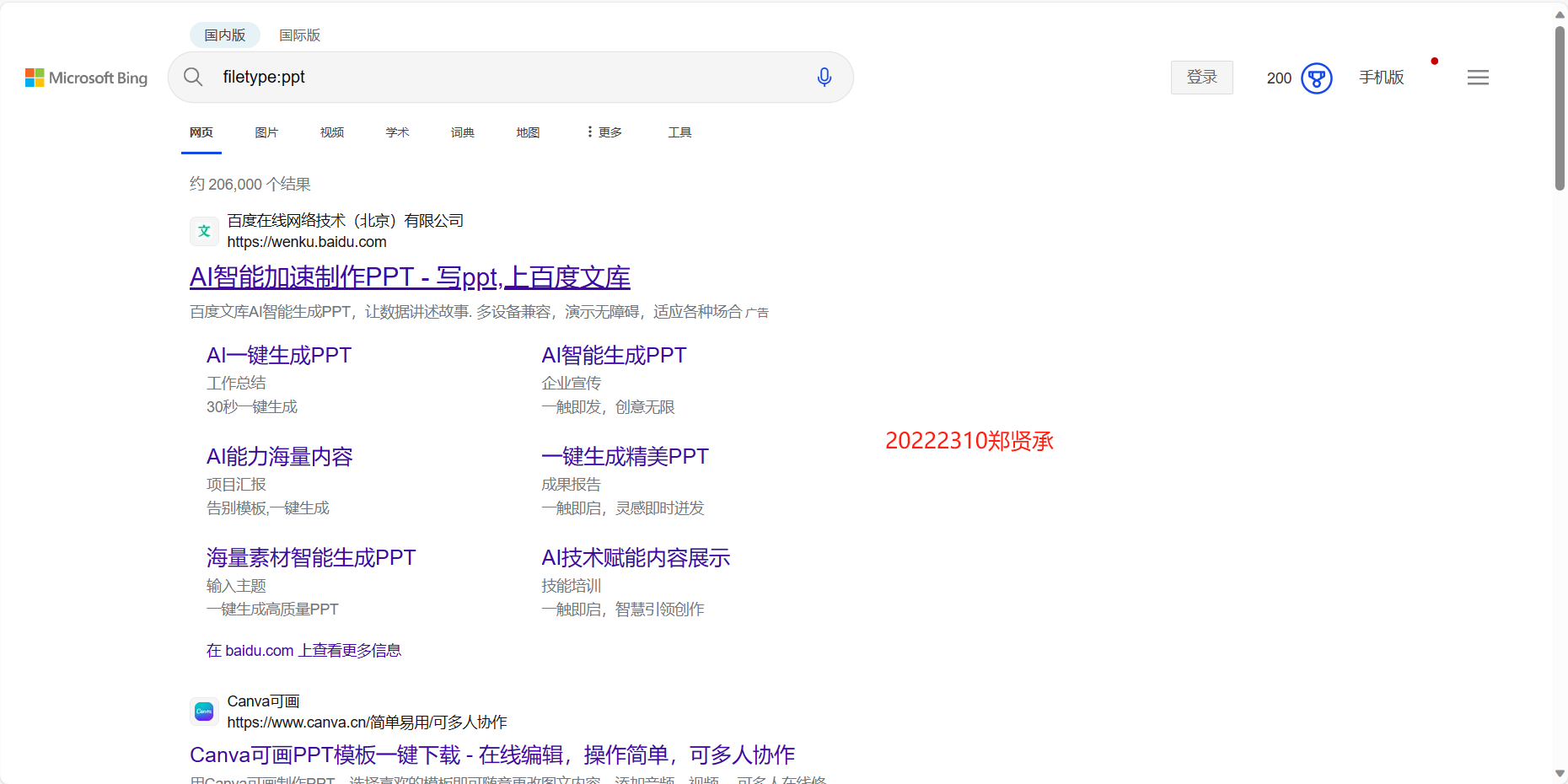Click the 输入主题 label text
This screenshot has height=784, width=1568.
[236, 586]
